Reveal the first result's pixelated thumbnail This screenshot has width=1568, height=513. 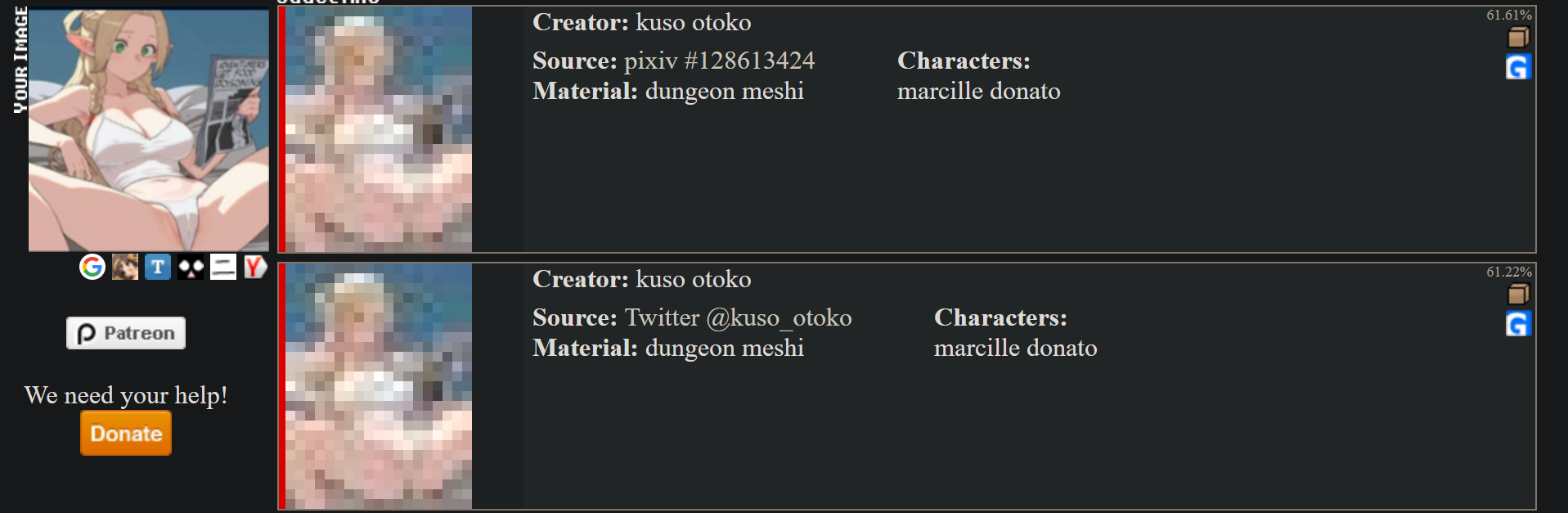pyautogui.click(x=379, y=129)
